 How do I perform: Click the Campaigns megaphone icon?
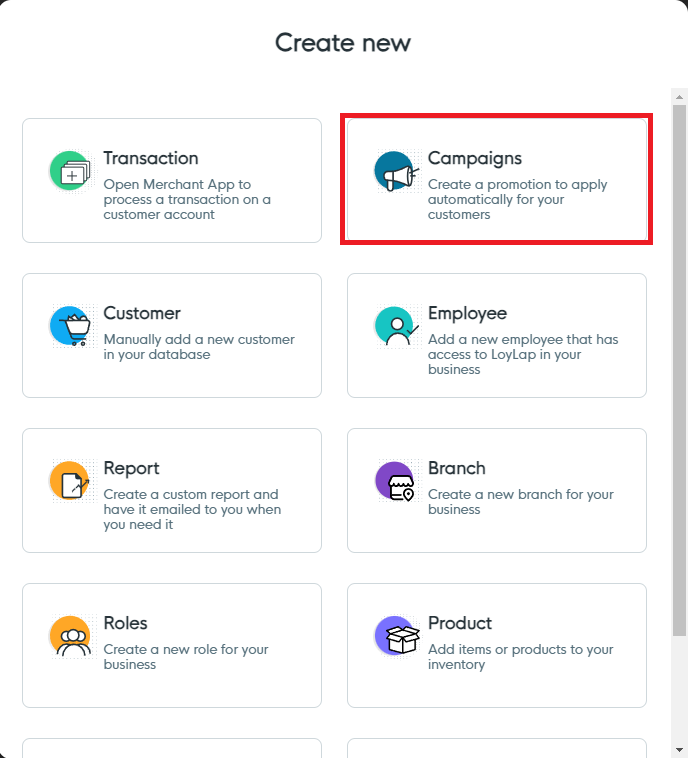394,171
